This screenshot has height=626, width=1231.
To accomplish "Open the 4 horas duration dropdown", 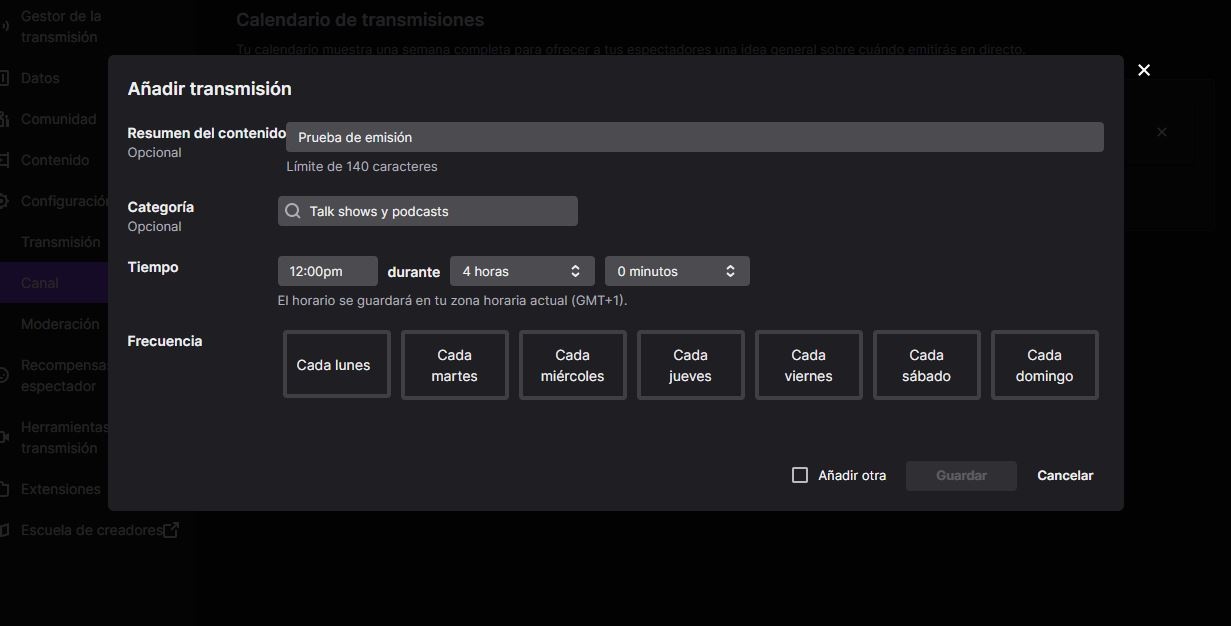I will coord(521,272).
